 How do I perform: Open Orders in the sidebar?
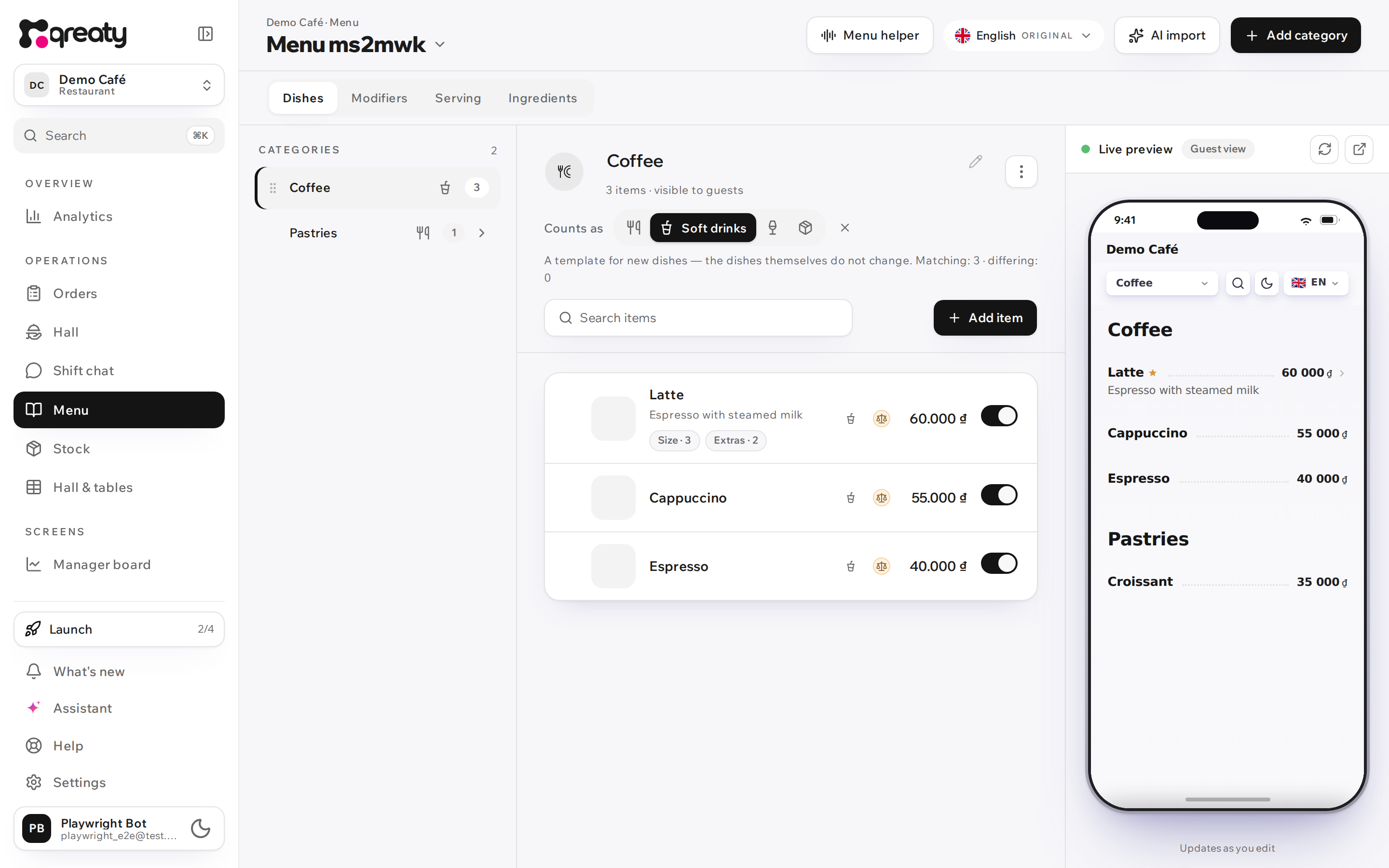pos(119,293)
